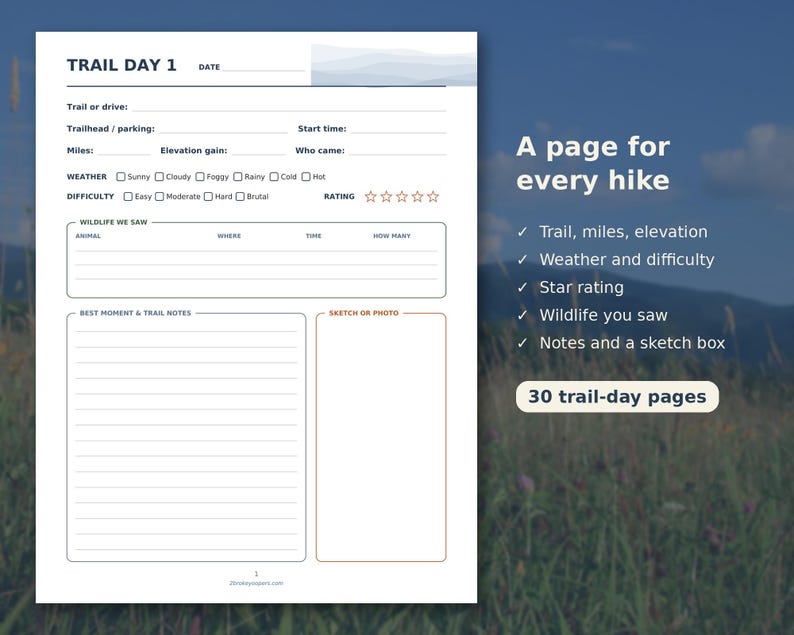Click the Star rating text
The width and height of the screenshot is (794, 635).
point(582,288)
